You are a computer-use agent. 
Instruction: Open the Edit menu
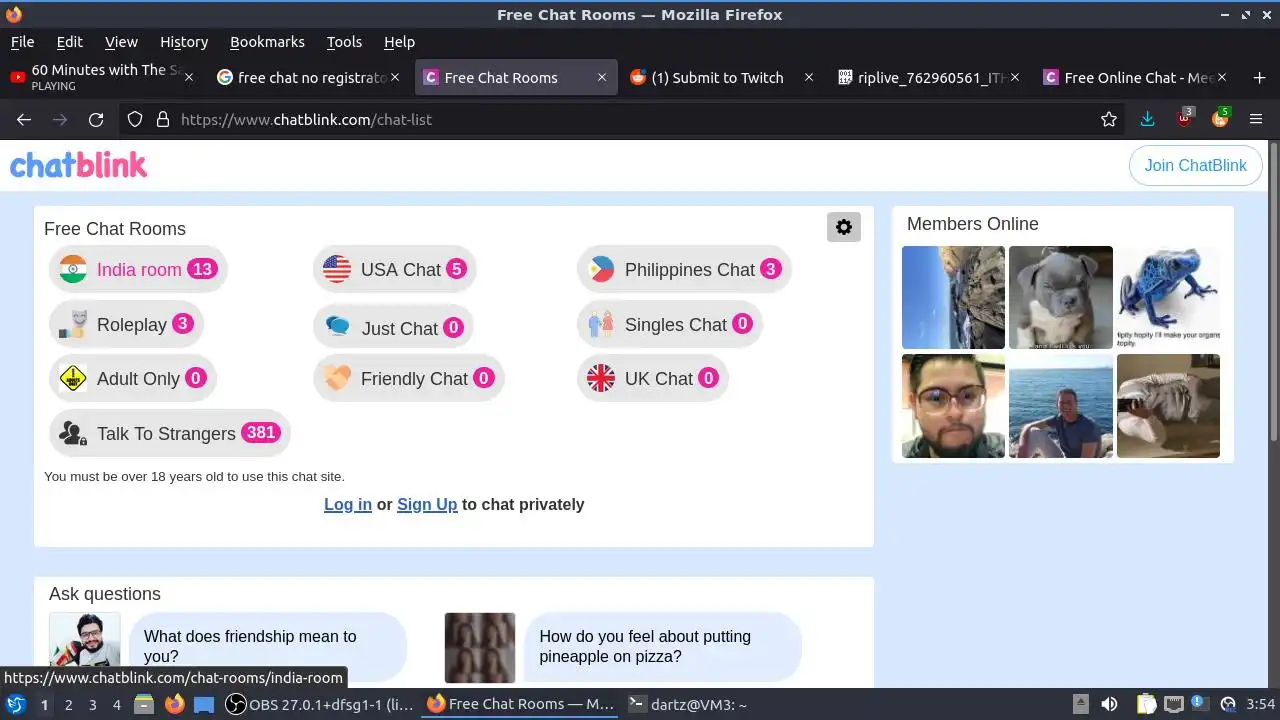pyautogui.click(x=70, y=42)
